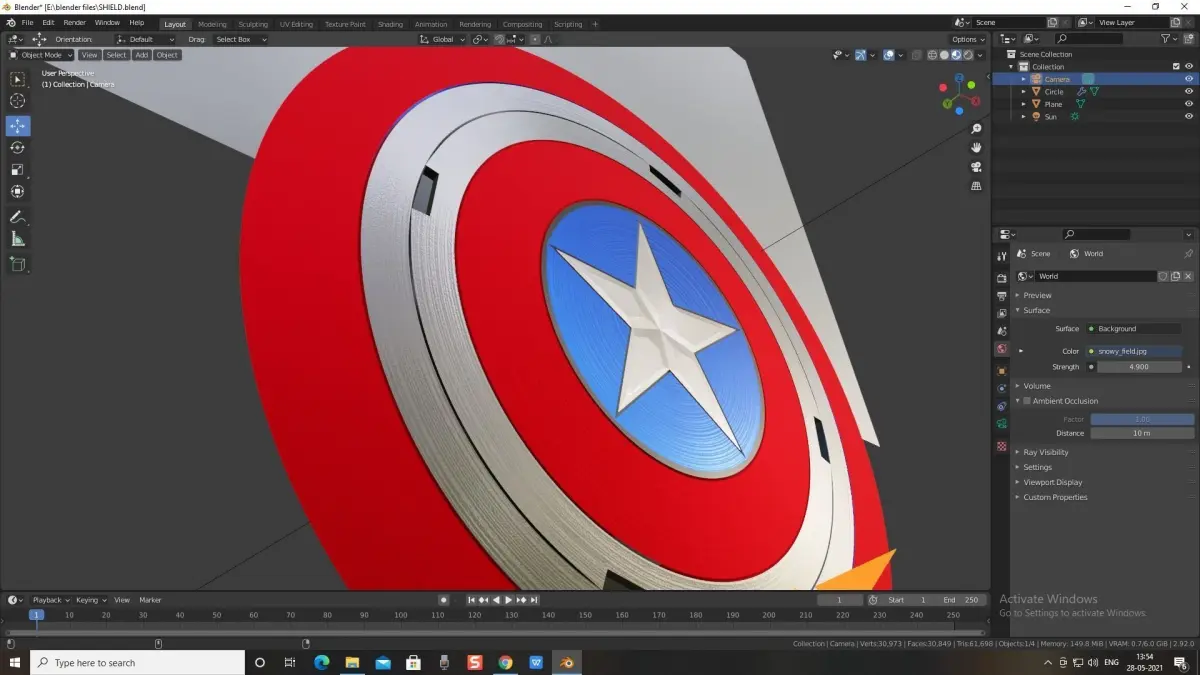Open the Object Constraints properties tab
The height and width of the screenshot is (675, 1200).
[x=1002, y=406]
